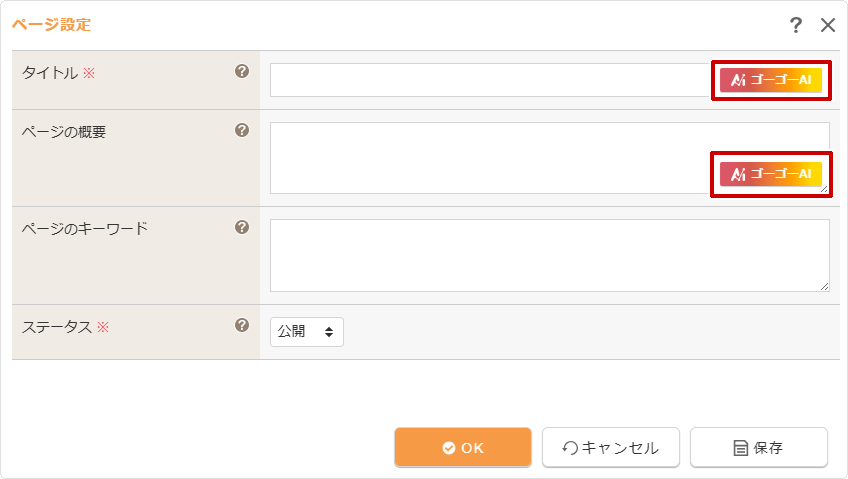
Task: Click the ページ設定 dialog title text
Action: coord(51,24)
